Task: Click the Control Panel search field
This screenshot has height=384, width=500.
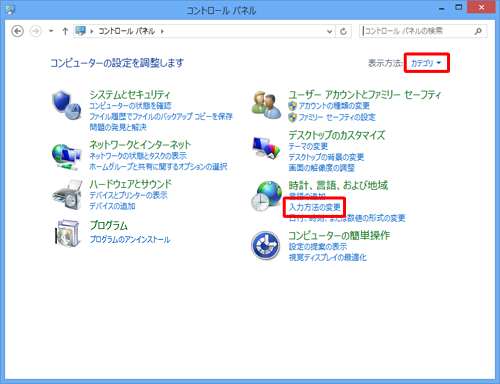Action: pyautogui.click(x=423, y=31)
